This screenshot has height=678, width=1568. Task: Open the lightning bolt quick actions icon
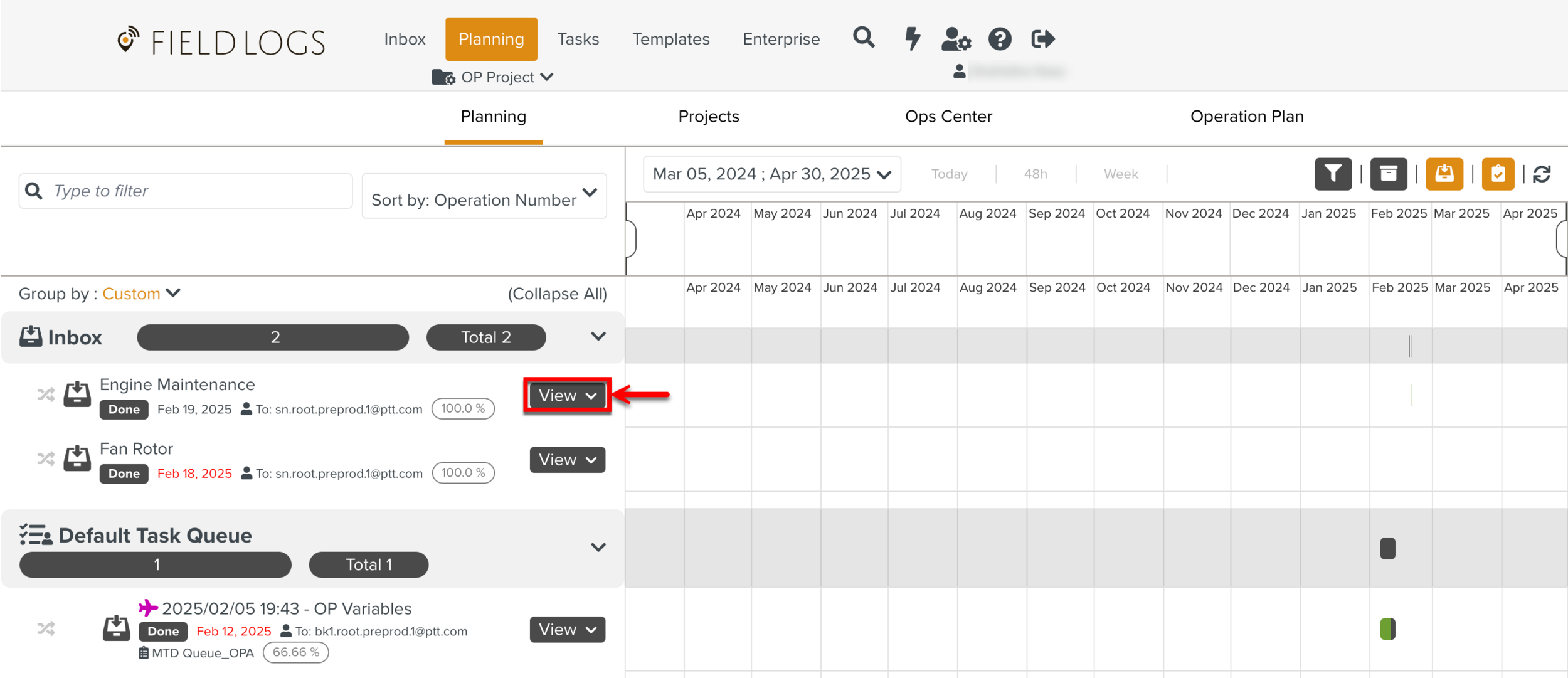912,39
